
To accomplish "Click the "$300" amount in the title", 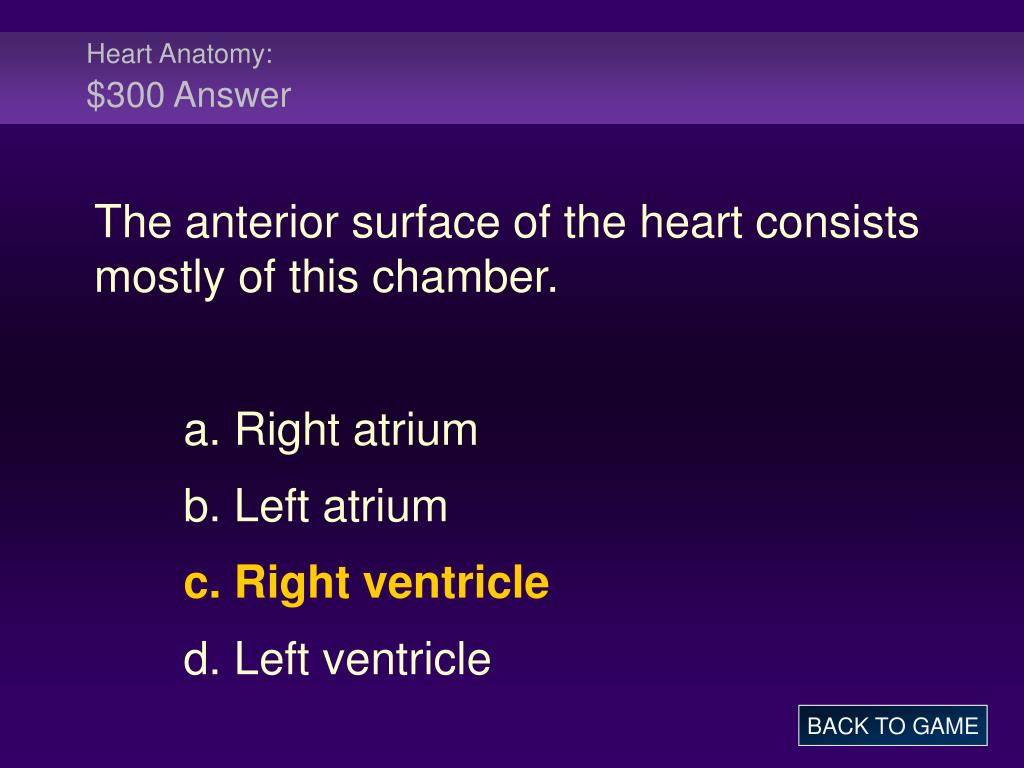I will pyautogui.click(x=125, y=95).
